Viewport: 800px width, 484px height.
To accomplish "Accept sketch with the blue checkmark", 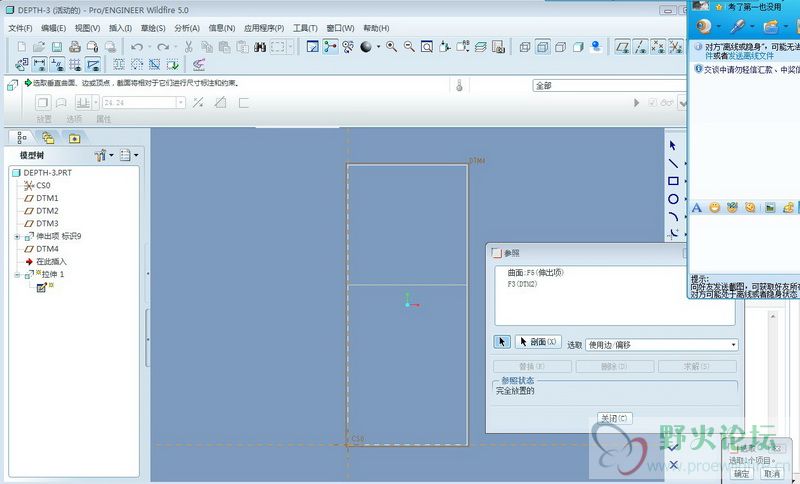I will [673, 447].
